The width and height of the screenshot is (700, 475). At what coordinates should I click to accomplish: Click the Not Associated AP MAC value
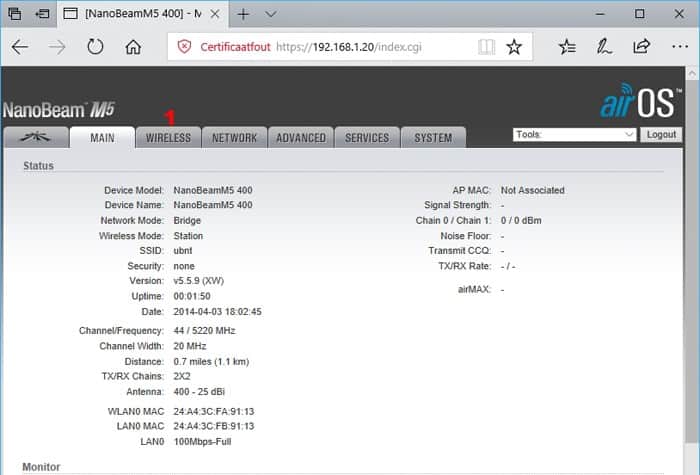533,190
